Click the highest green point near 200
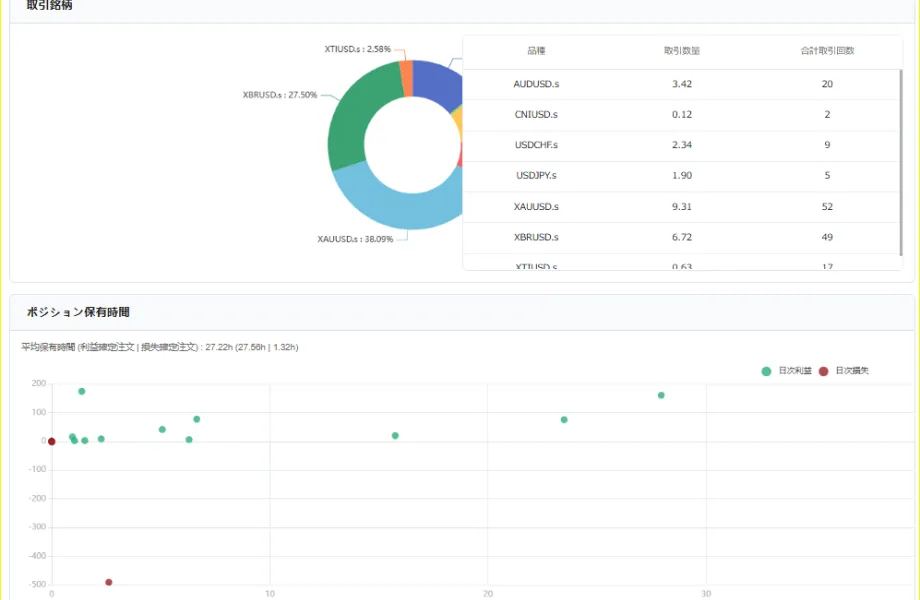920x600 pixels. tap(82, 391)
